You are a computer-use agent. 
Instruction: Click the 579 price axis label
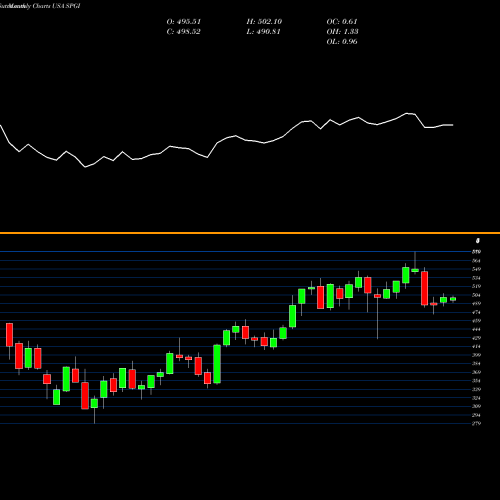[x=476, y=252]
